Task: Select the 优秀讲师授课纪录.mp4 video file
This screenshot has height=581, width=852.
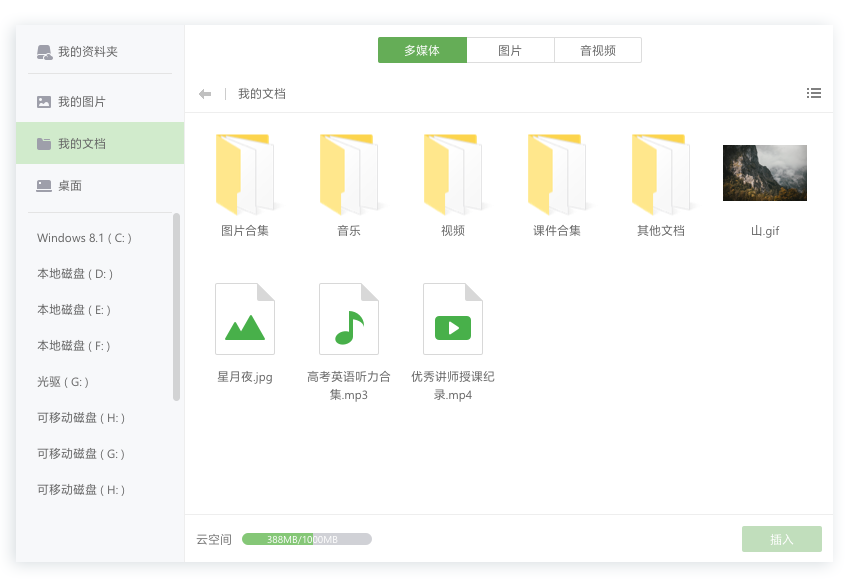Action: point(453,319)
